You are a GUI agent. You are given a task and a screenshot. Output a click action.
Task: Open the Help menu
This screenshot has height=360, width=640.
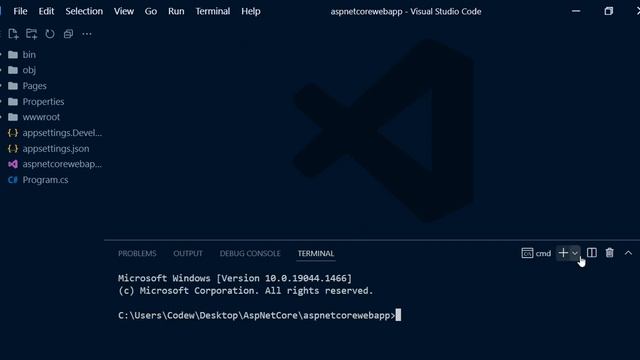(251, 11)
